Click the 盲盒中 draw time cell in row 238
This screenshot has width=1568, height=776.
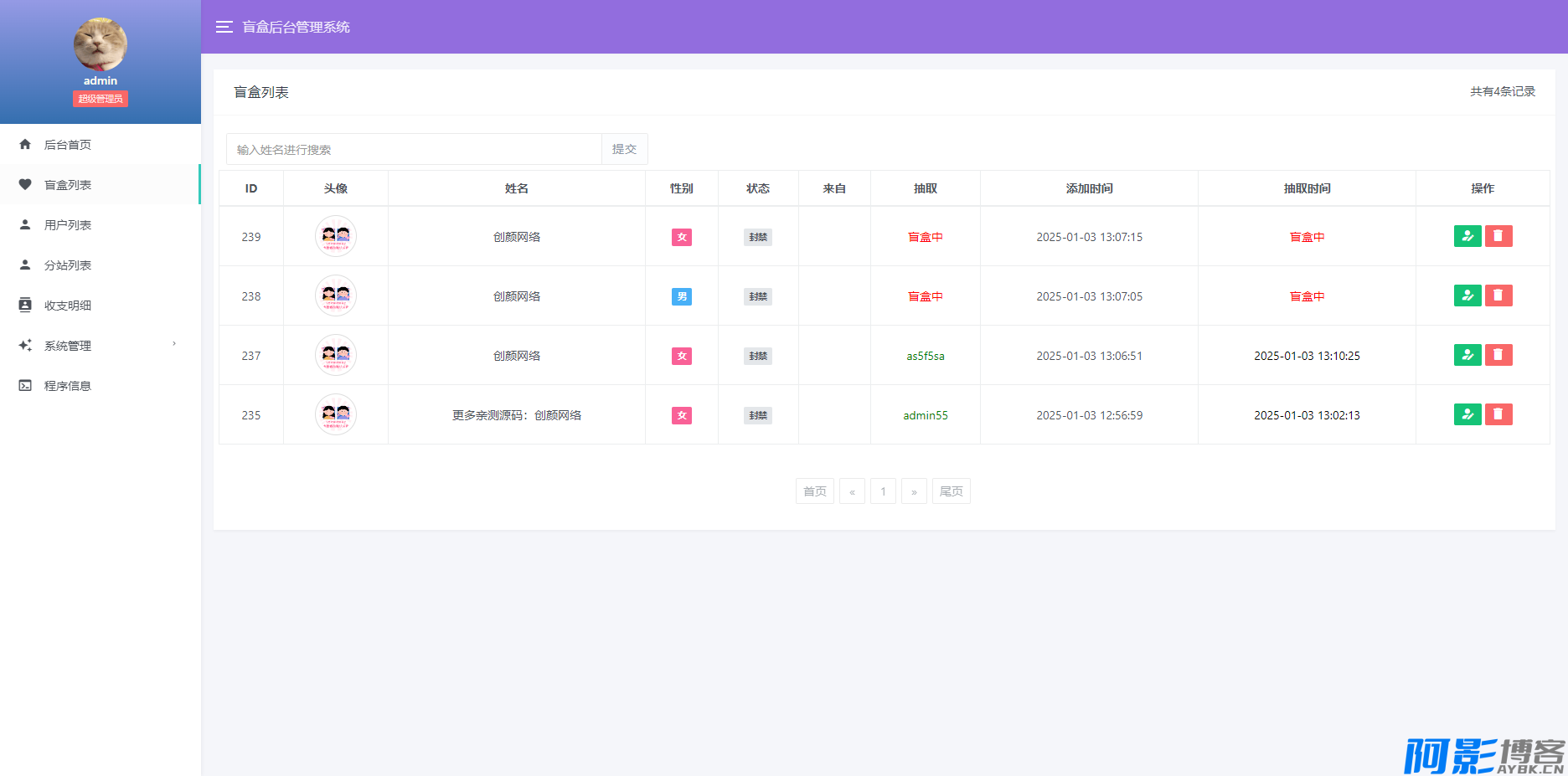point(1307,296)
